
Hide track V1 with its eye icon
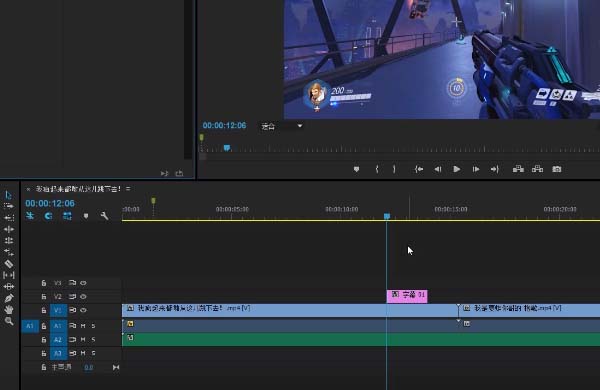coord(83,310)
